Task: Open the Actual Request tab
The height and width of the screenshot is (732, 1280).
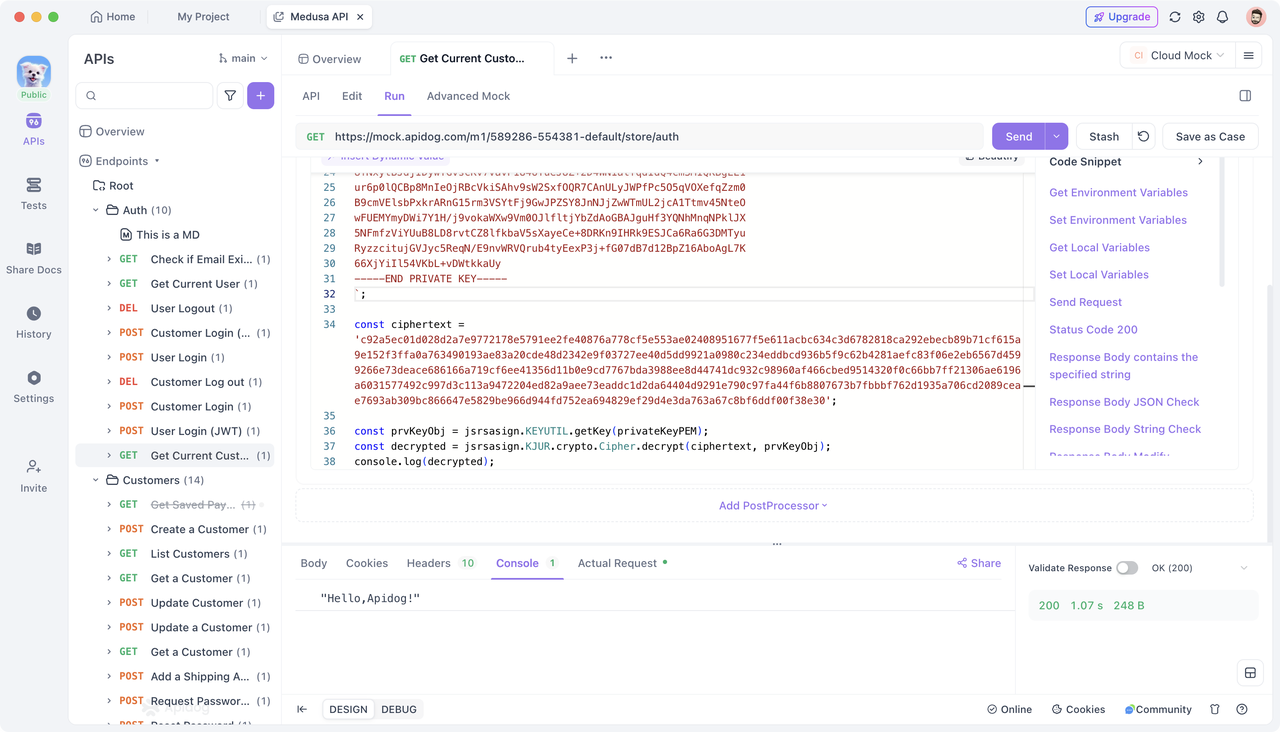Action: coord(622,563)
